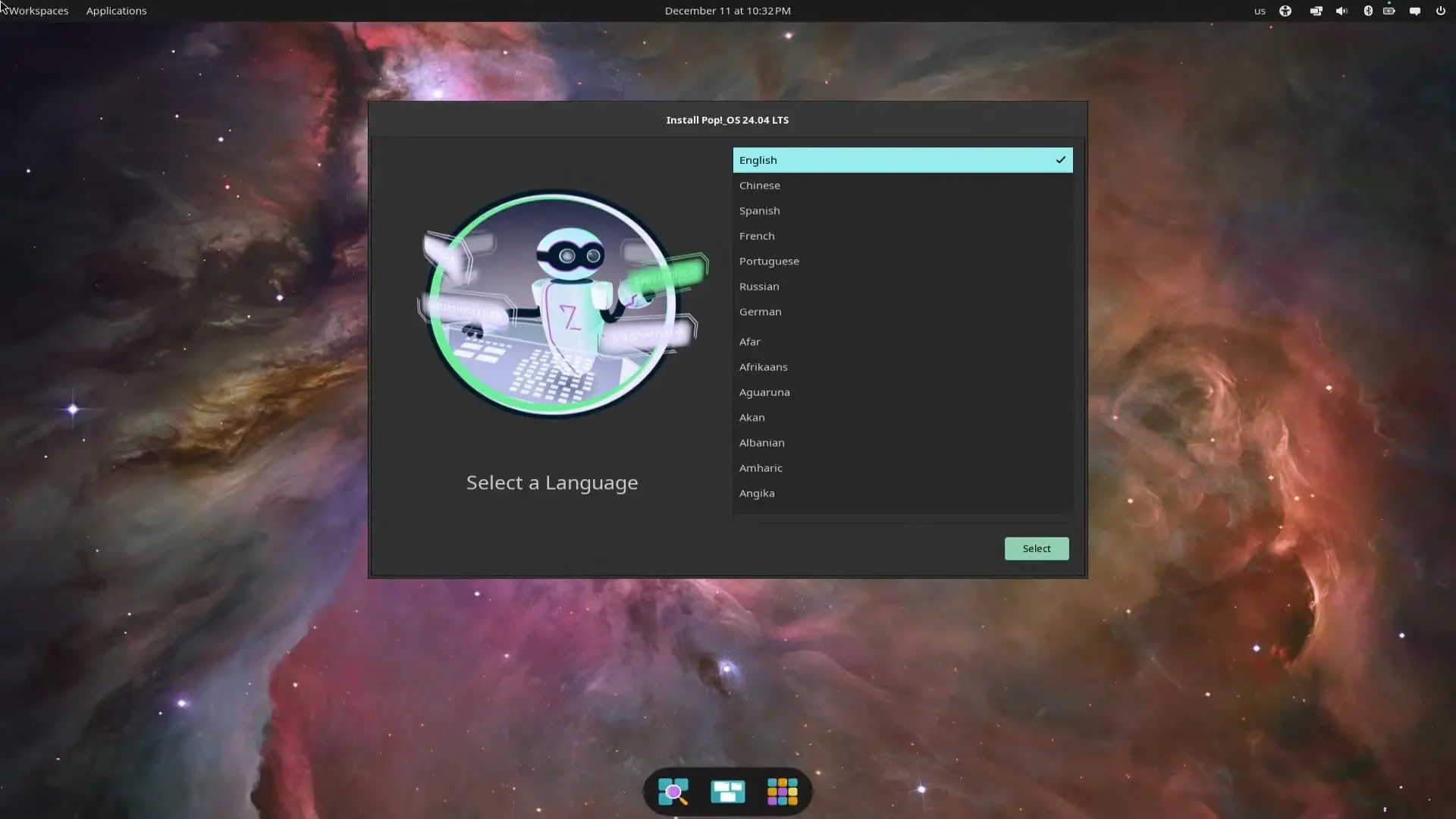1456x819 pixels.
Task: Choose Russian in the language list
Action: tap(902, 287)
